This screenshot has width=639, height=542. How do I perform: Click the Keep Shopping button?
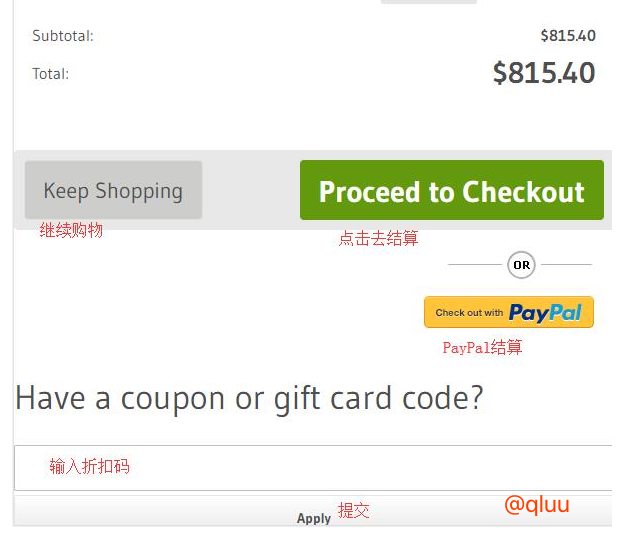click(113, 191)
